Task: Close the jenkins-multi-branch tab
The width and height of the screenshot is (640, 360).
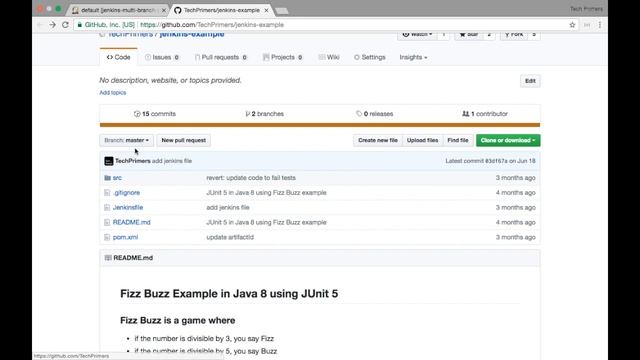Action: pos(164,10)
